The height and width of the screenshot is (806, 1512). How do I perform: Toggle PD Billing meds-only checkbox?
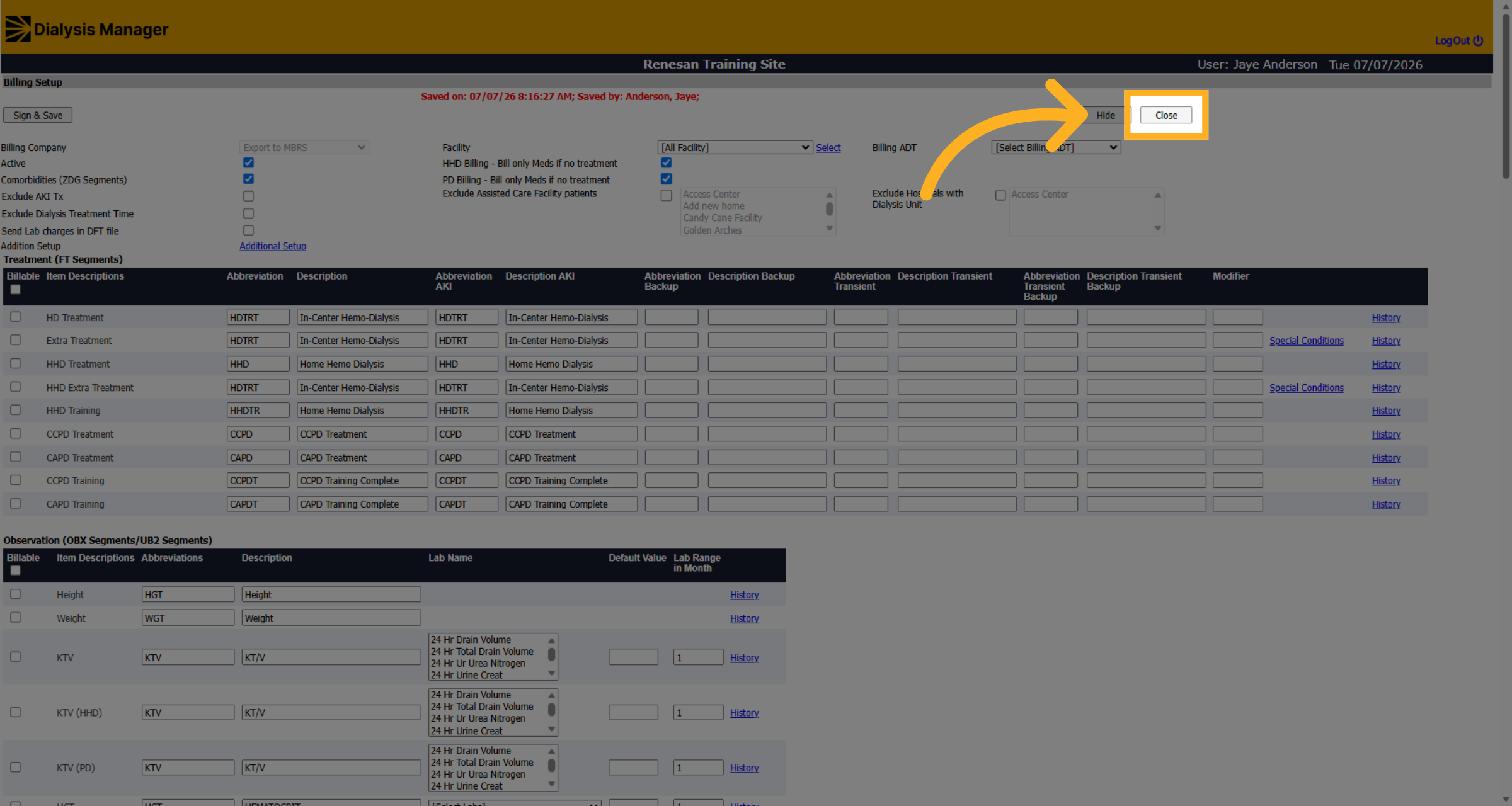tap(666, 179)
